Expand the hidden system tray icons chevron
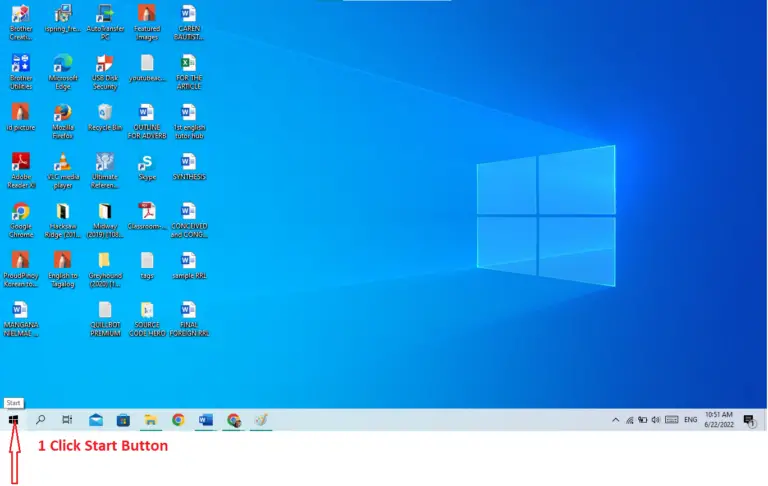Image resolution: width=768 pixels, height=486 pixels. (x=615, y=420)
